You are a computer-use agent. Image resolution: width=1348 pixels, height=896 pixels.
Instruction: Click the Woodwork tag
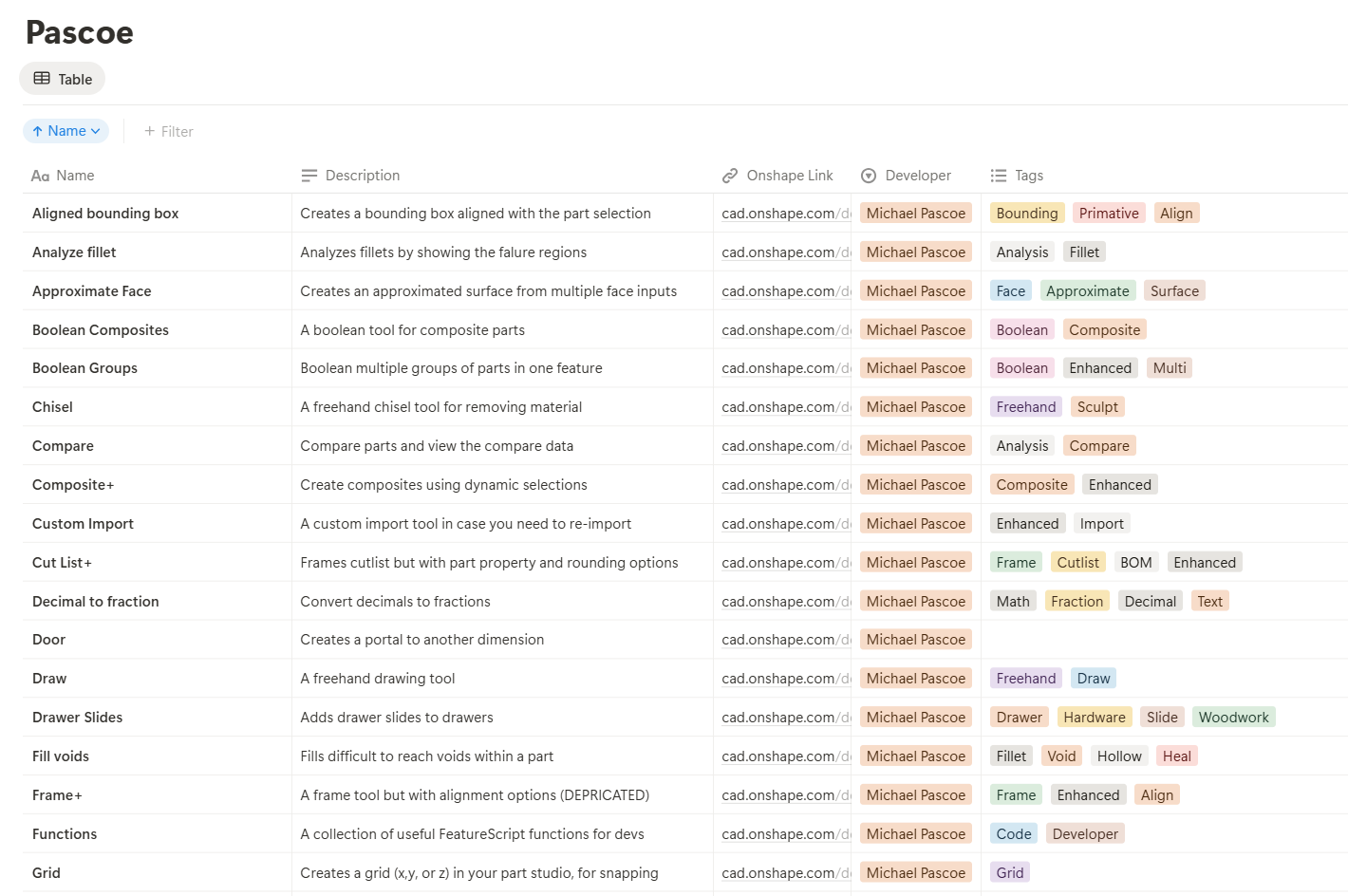point(1233,718)
